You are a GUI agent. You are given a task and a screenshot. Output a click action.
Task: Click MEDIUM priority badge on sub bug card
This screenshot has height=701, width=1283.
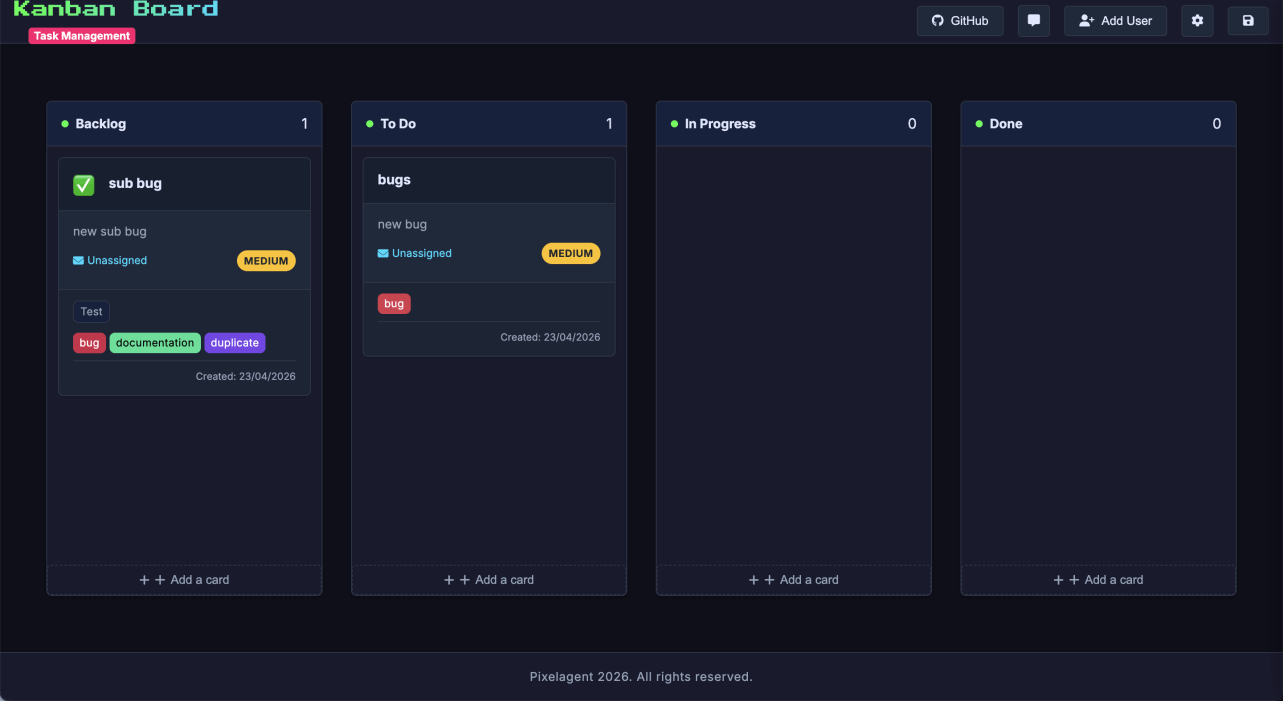pos(266,261)
